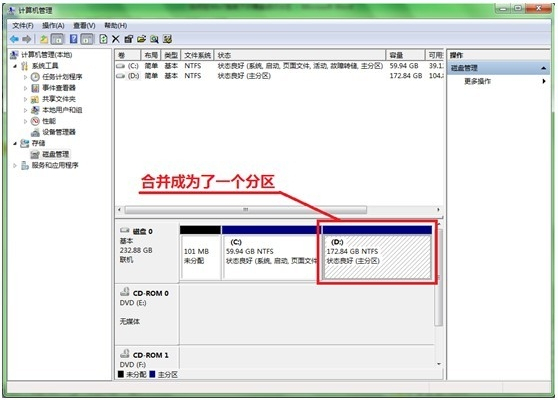Click the Up one level folder icon
Viewport: 558px width, 400px height.
pos(44,39)
